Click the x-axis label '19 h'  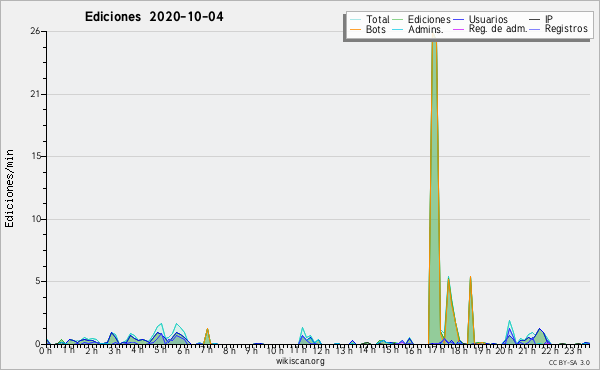click(x=482, y=351)
